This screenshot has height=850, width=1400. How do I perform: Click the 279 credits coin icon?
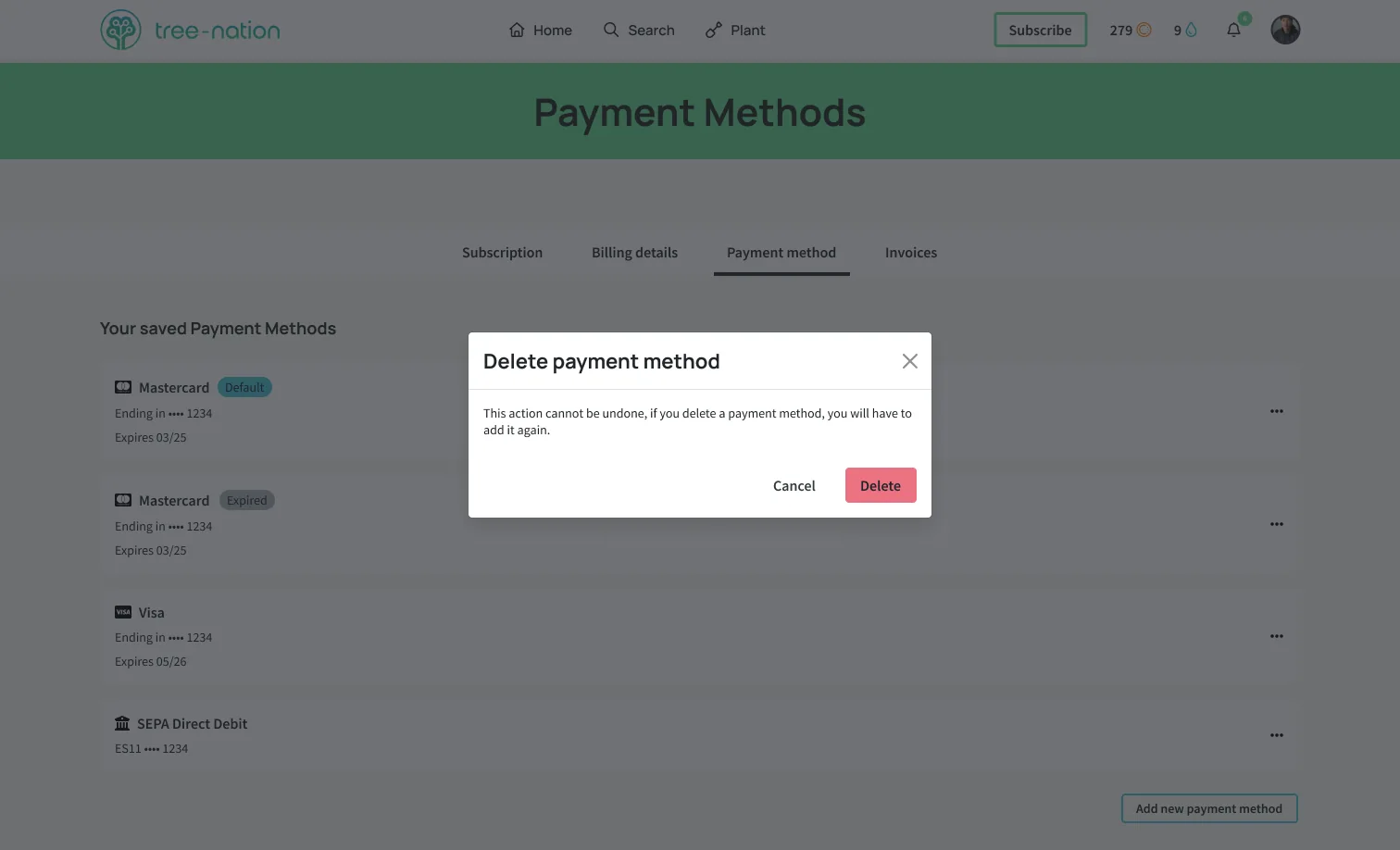coord(1144,30)
